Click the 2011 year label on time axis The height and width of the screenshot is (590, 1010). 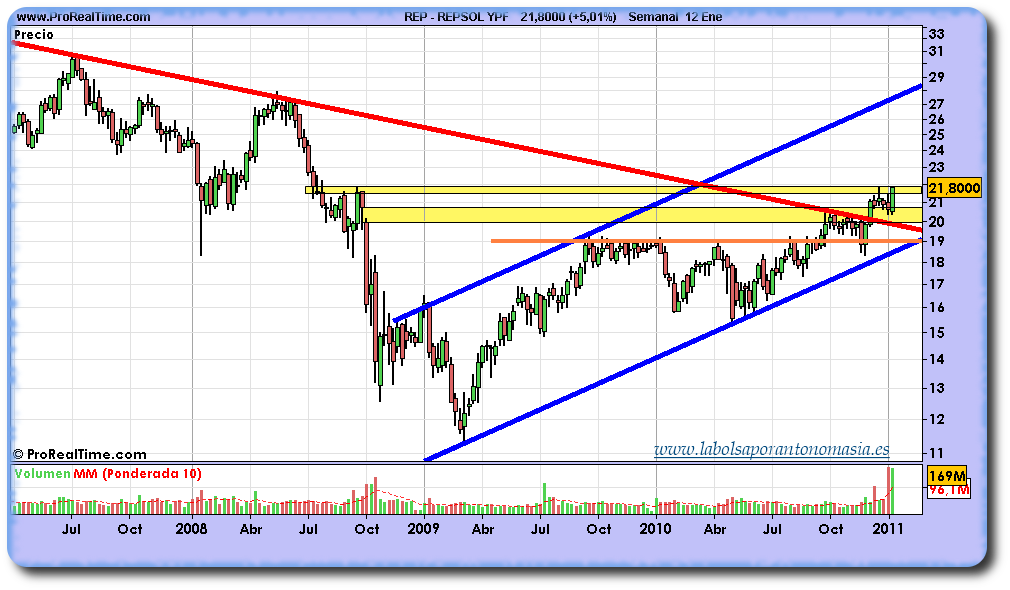click(888, 529)
